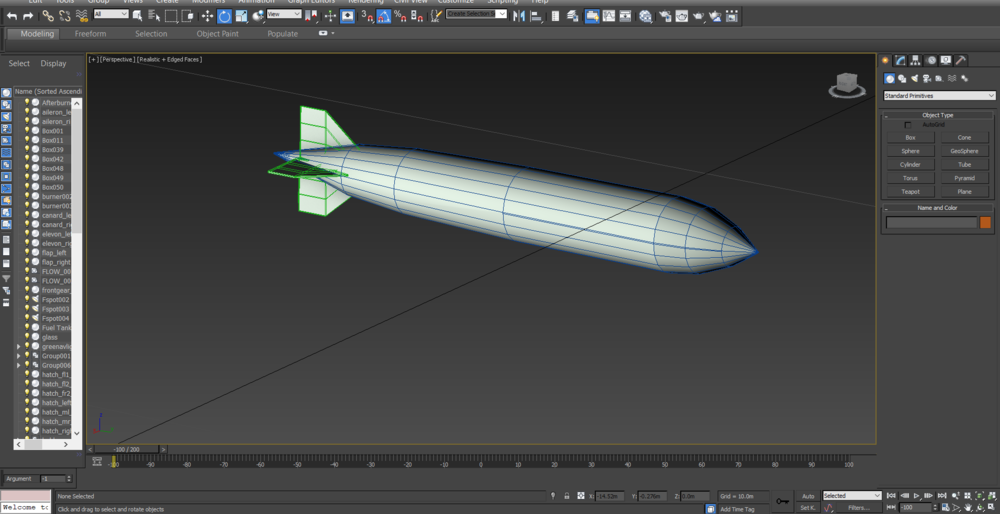Image resolution: width=1000 pixels, height=514 pixels.
Task: Click the Pyramid primitive button
Action: [964, 178]
